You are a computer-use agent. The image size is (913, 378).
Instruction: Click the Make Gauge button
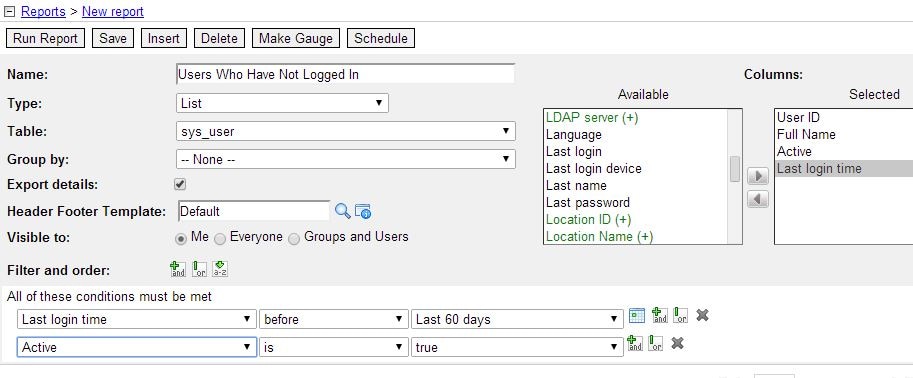[x=296, y=38]
